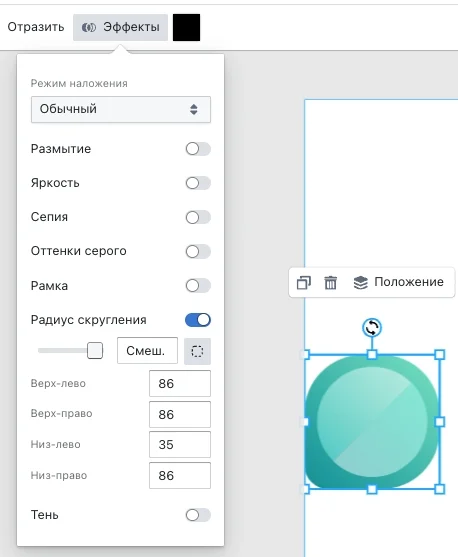Toggle the Эффекты effects panel button

(120, 27)
